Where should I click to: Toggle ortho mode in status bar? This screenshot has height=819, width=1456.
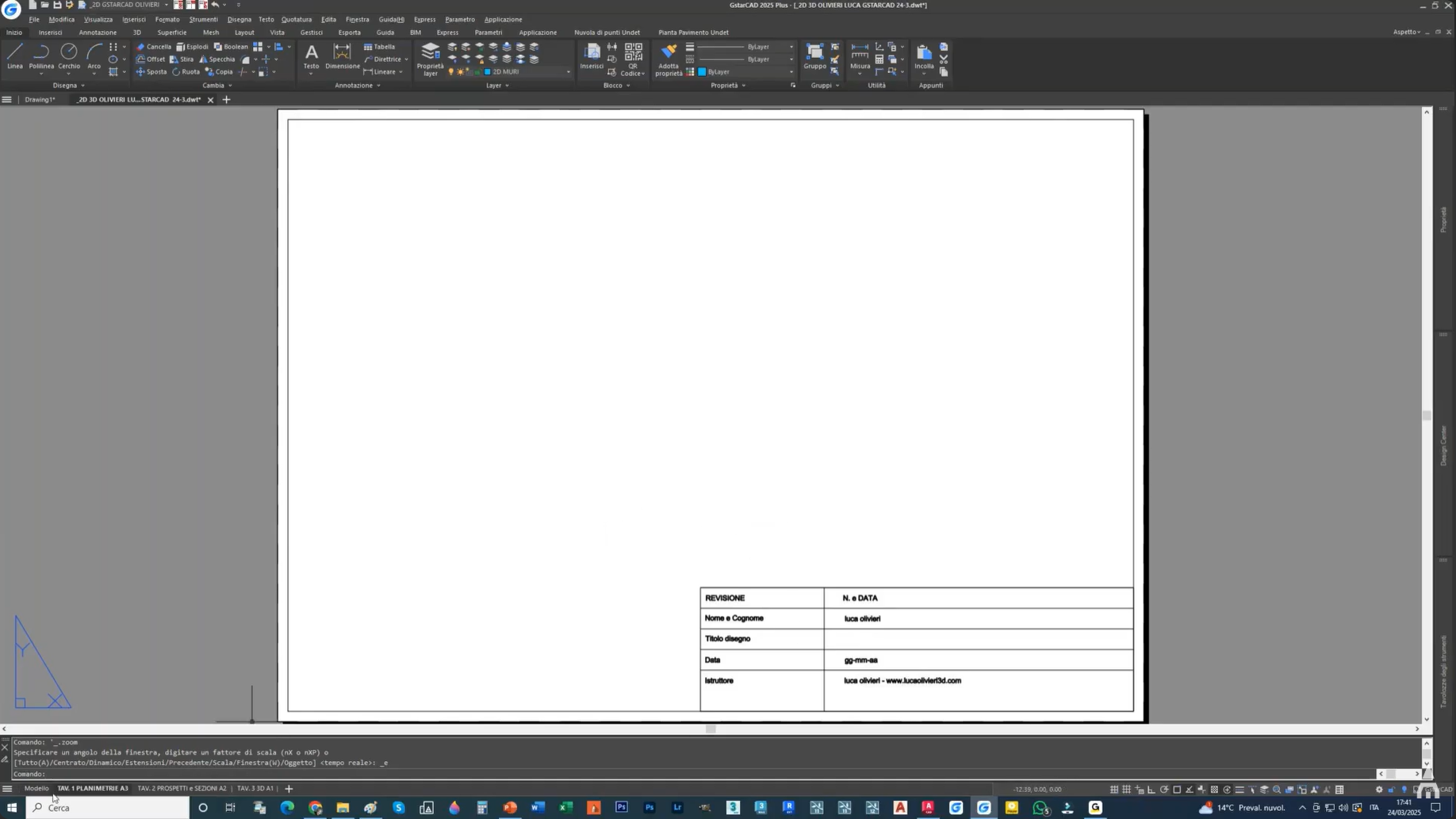[1151, 790]
